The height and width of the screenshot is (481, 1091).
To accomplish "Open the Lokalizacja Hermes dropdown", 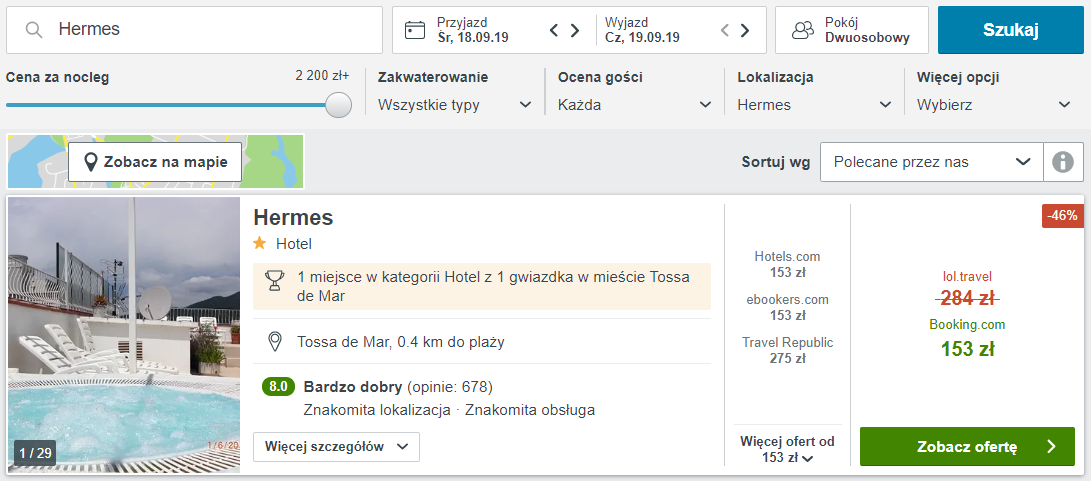I will coord(815,105).
